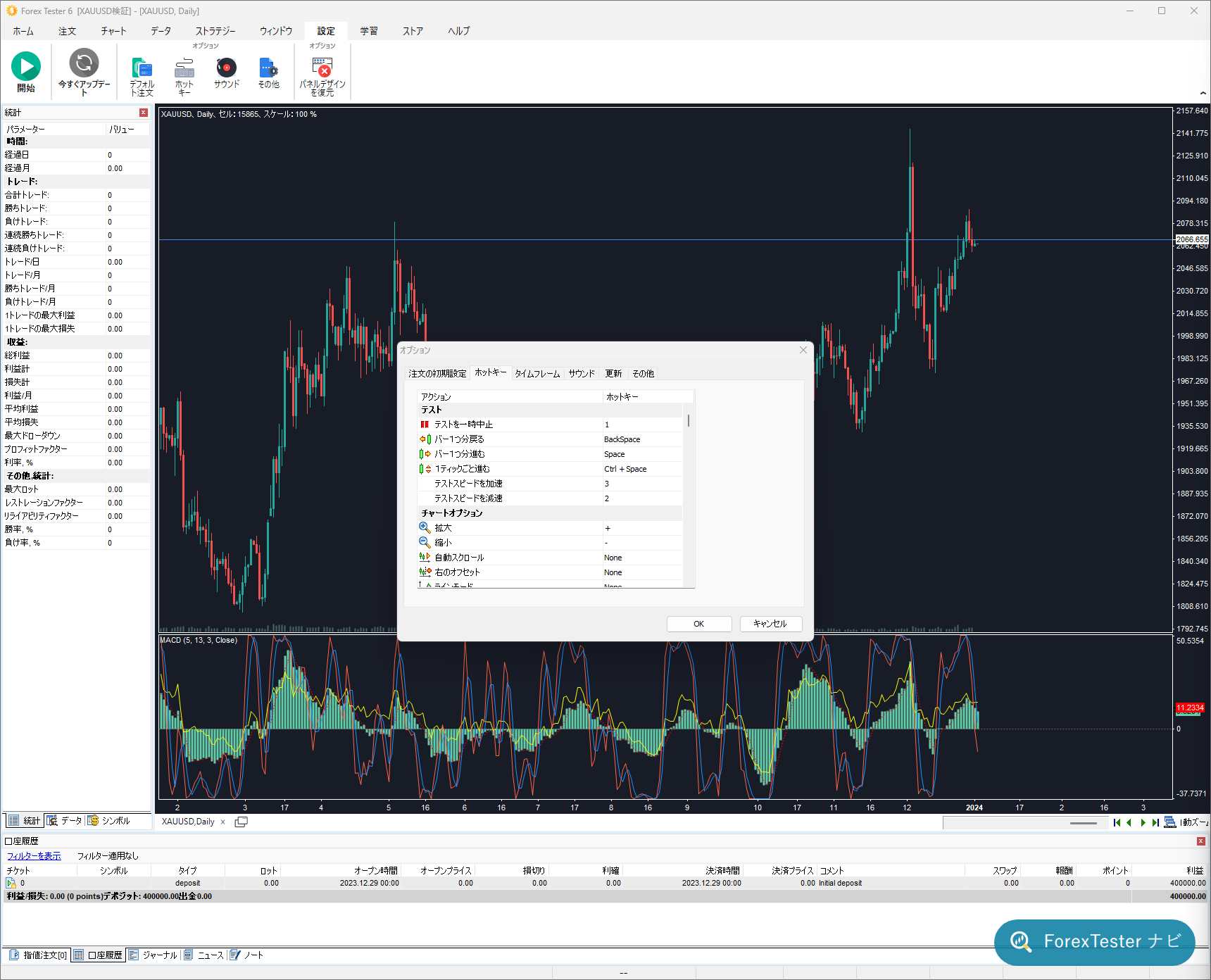Click the restore chart windows icon beside XAUUSD,Daily tab

pyautogui.click(x=241, y=822)
